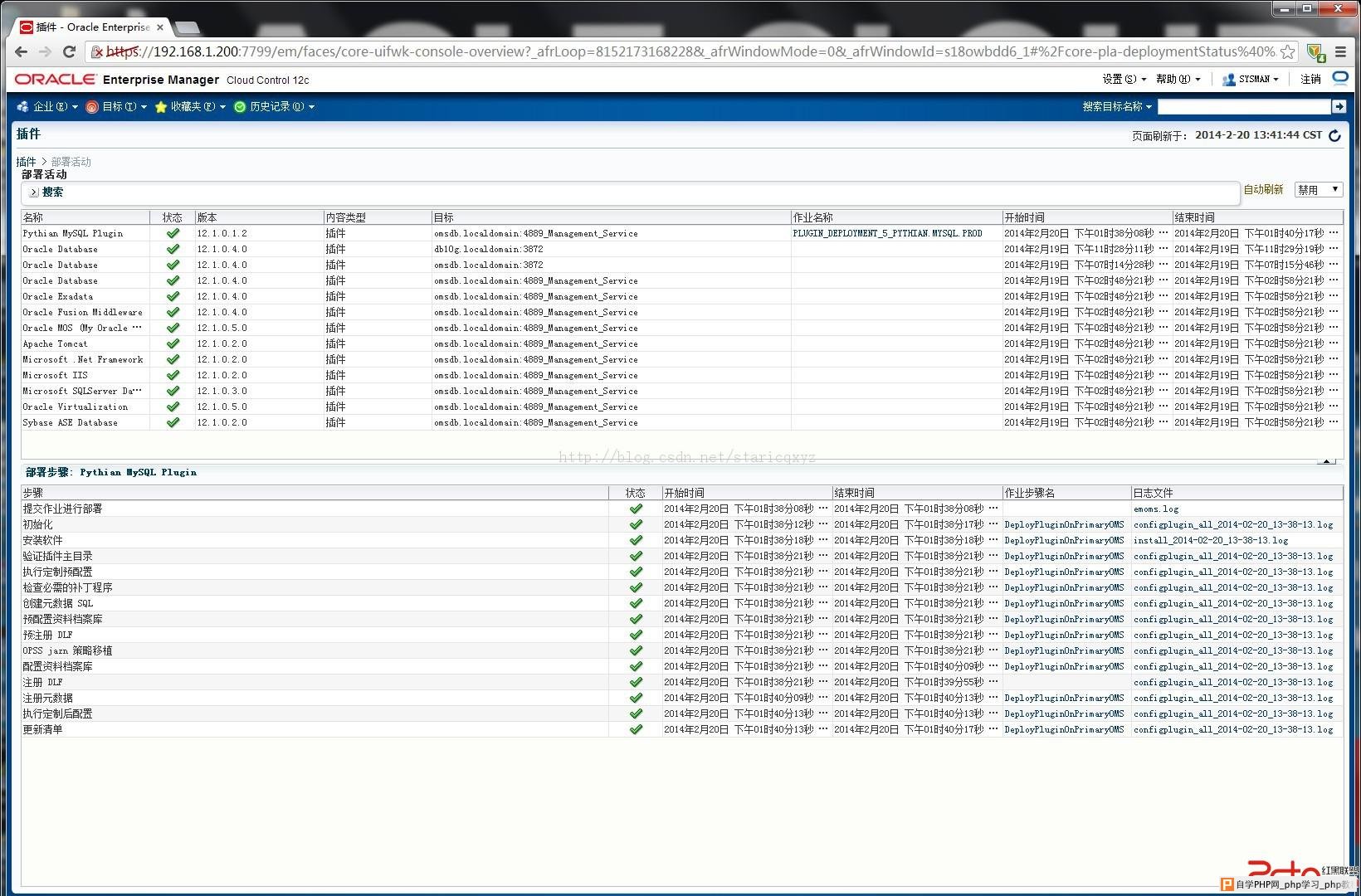
Task: Sort by the 作业名称 column header
Action: click(x=896, y=217)
